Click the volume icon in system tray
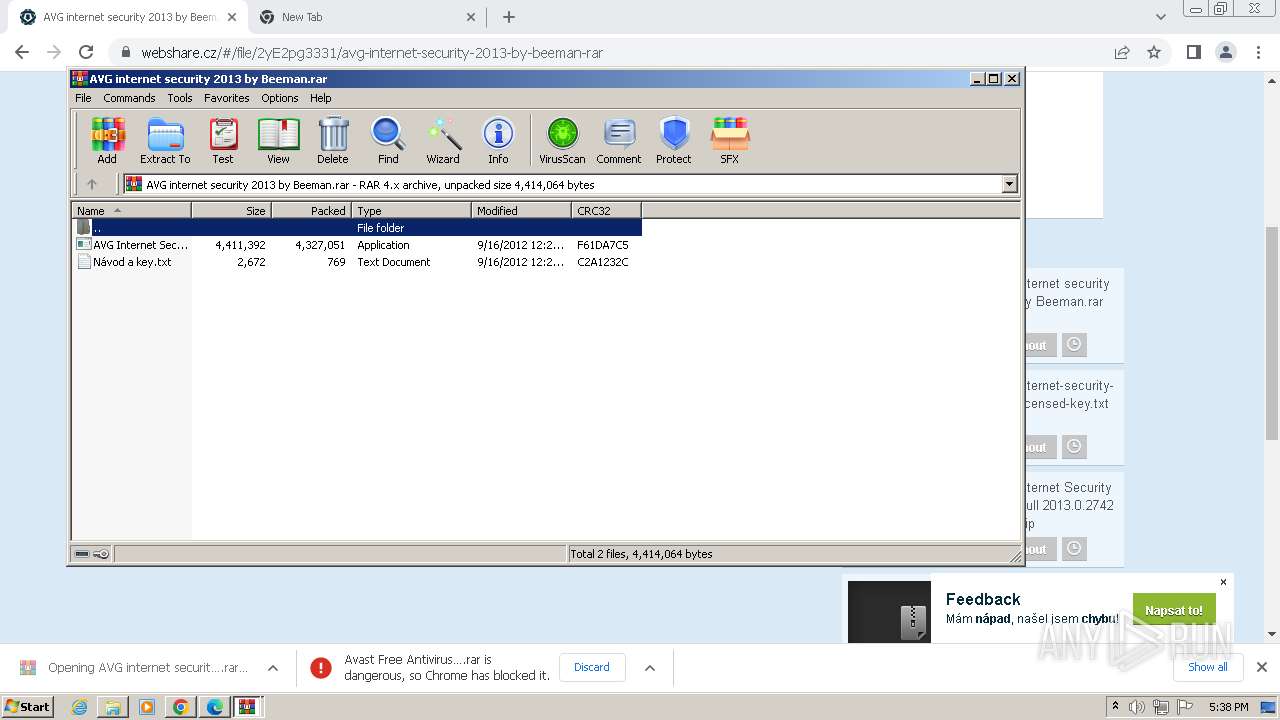Screen dimensions: 1280x720 click(x=1137, y=707)
